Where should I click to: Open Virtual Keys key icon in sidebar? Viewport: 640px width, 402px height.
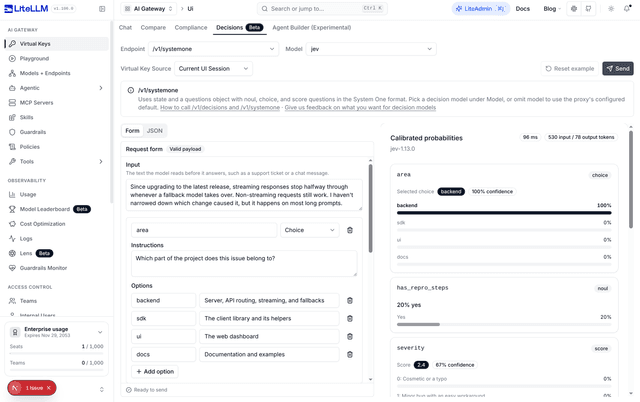pyautogui.click(x=12, y=44)
